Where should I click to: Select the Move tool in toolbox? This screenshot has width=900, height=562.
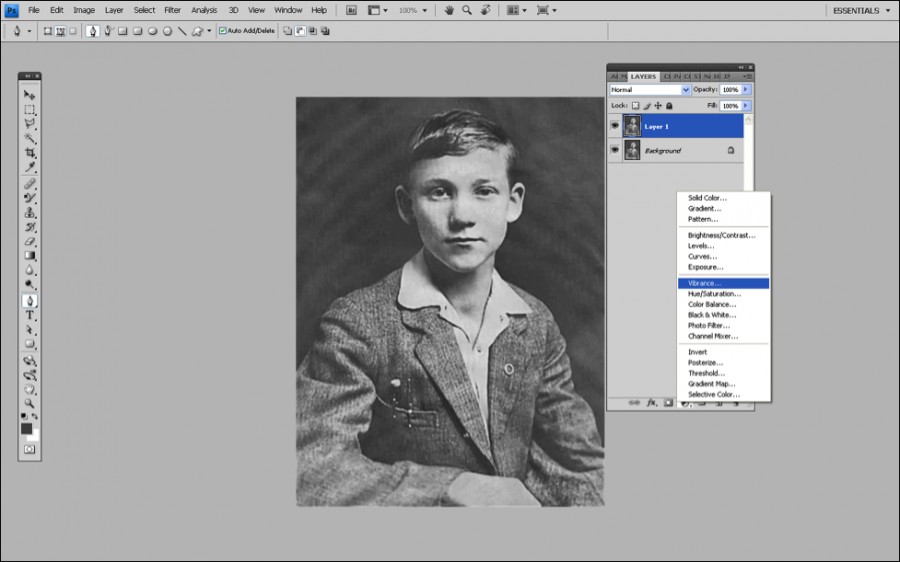tap(30, 95)
